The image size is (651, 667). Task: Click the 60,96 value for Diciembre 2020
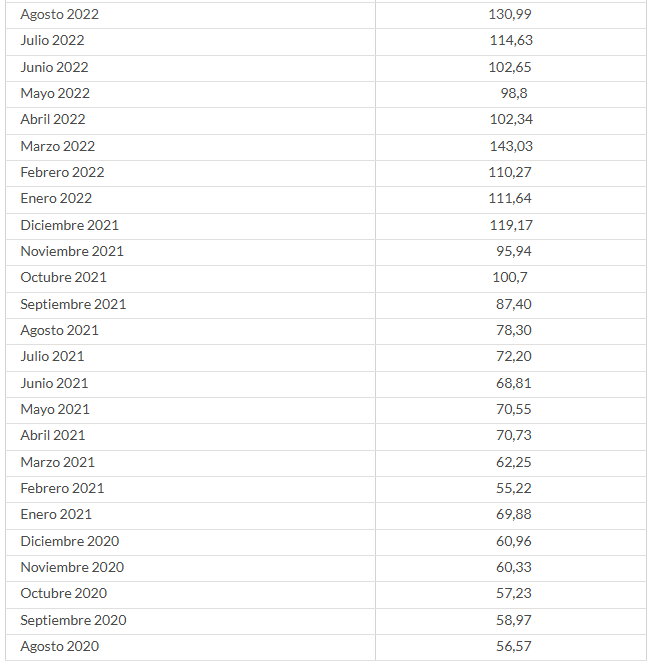(x=514, y=541)
